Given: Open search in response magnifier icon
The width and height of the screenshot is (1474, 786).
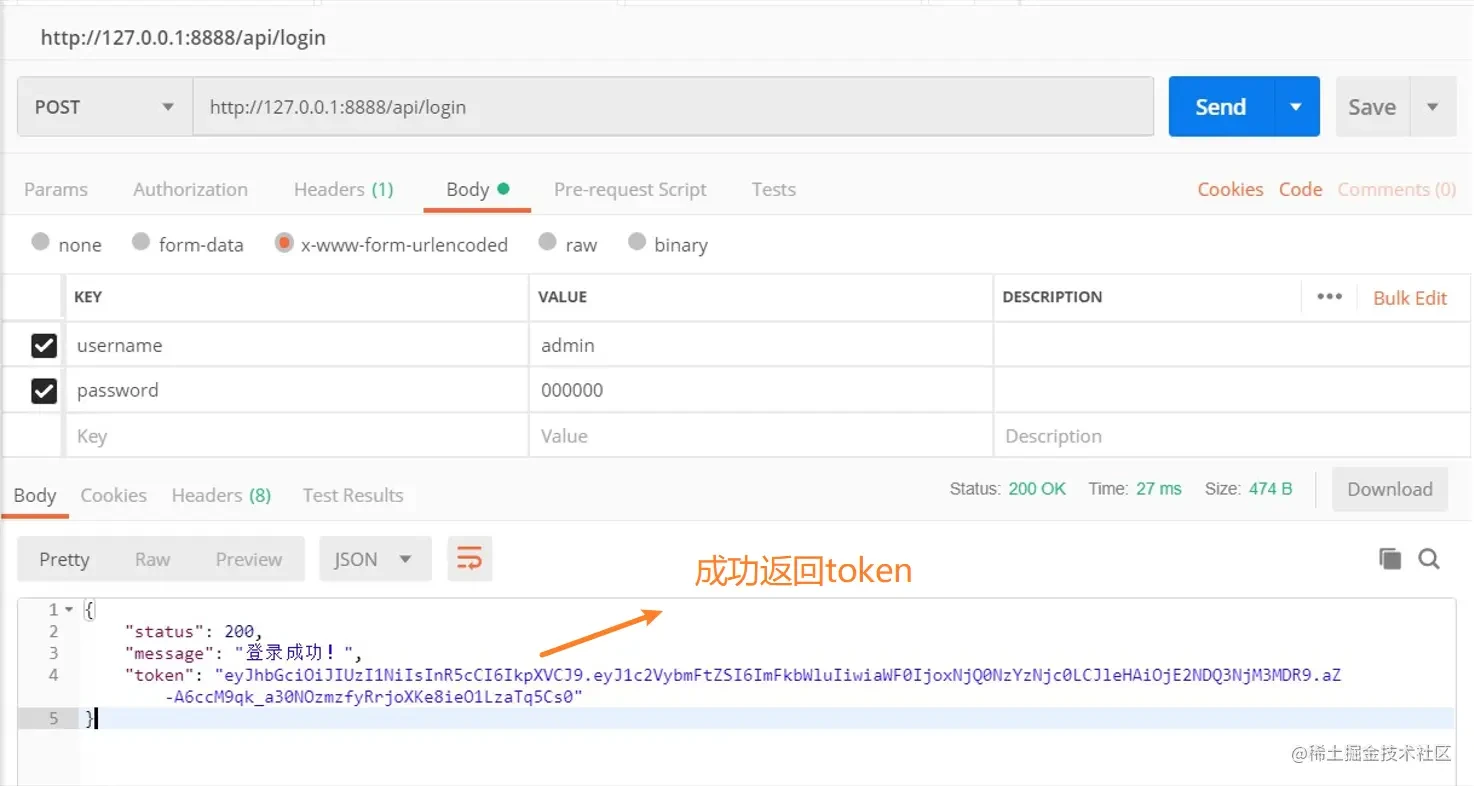Looking at the screenshot, I should pos(1429,559).
